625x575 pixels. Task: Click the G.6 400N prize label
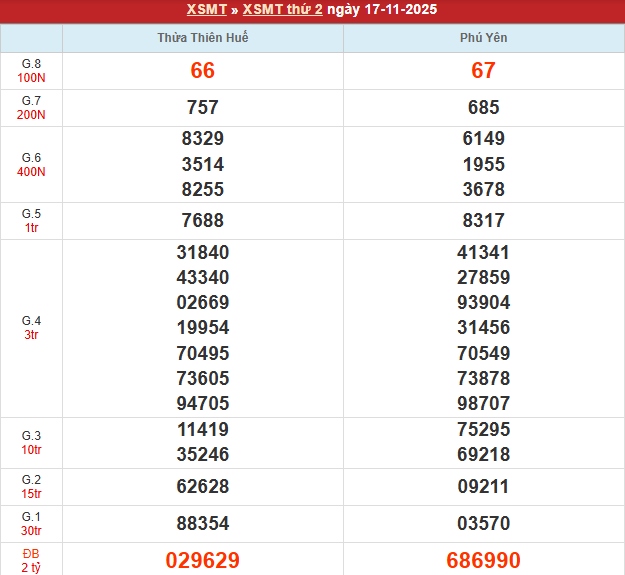tap(31, 165)
